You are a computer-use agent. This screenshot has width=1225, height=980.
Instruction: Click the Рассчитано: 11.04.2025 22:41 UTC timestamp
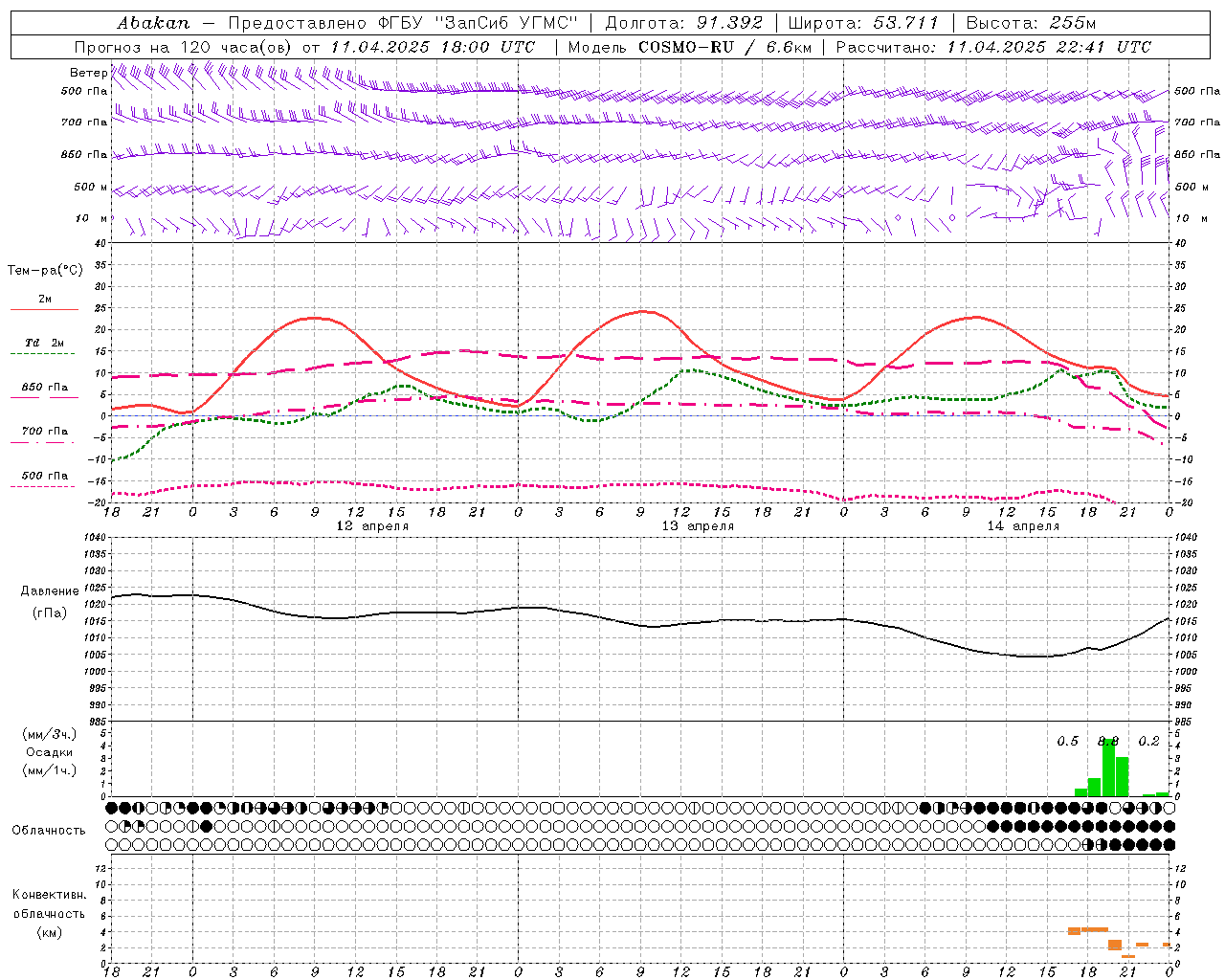[993, 47]
